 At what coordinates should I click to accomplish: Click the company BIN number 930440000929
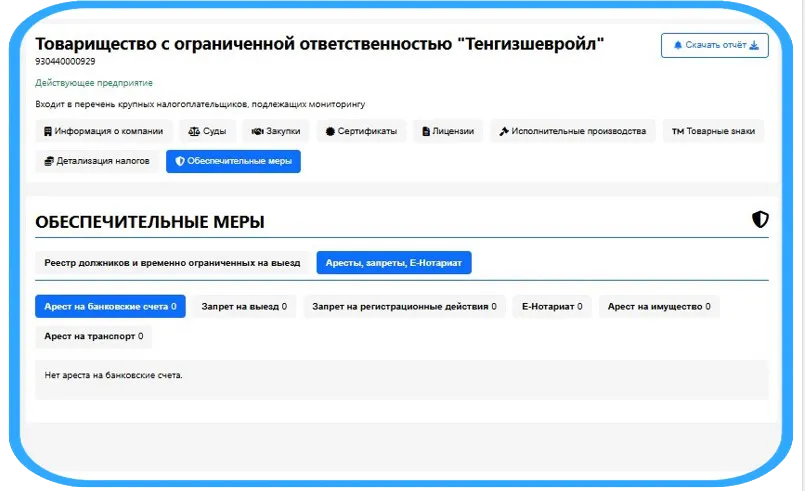[66, 62]
